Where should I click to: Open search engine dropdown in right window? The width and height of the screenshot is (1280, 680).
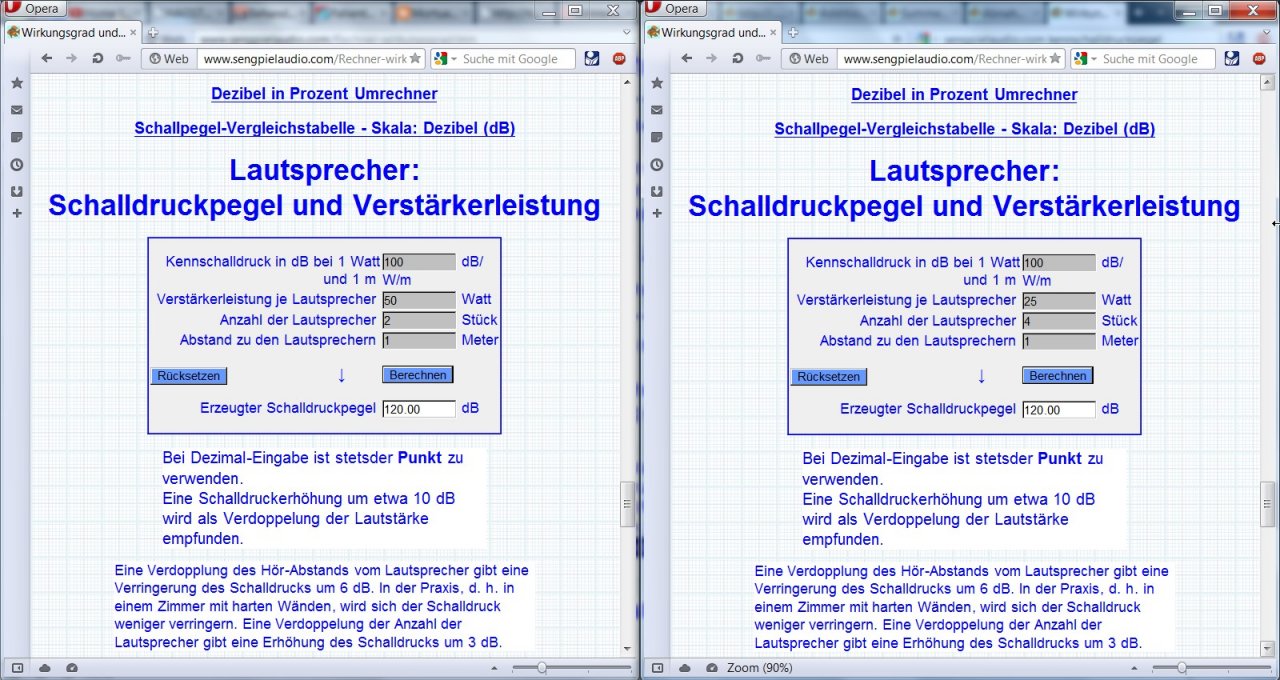coord(1086,59)
